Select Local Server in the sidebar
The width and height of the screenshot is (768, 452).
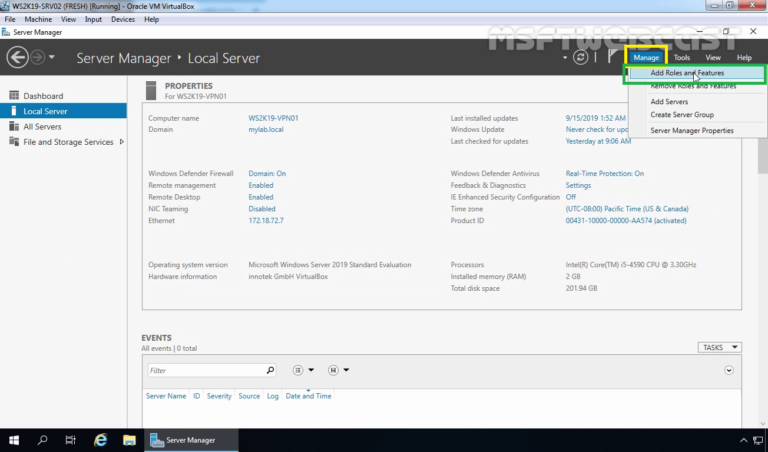(x=63, y=111)
